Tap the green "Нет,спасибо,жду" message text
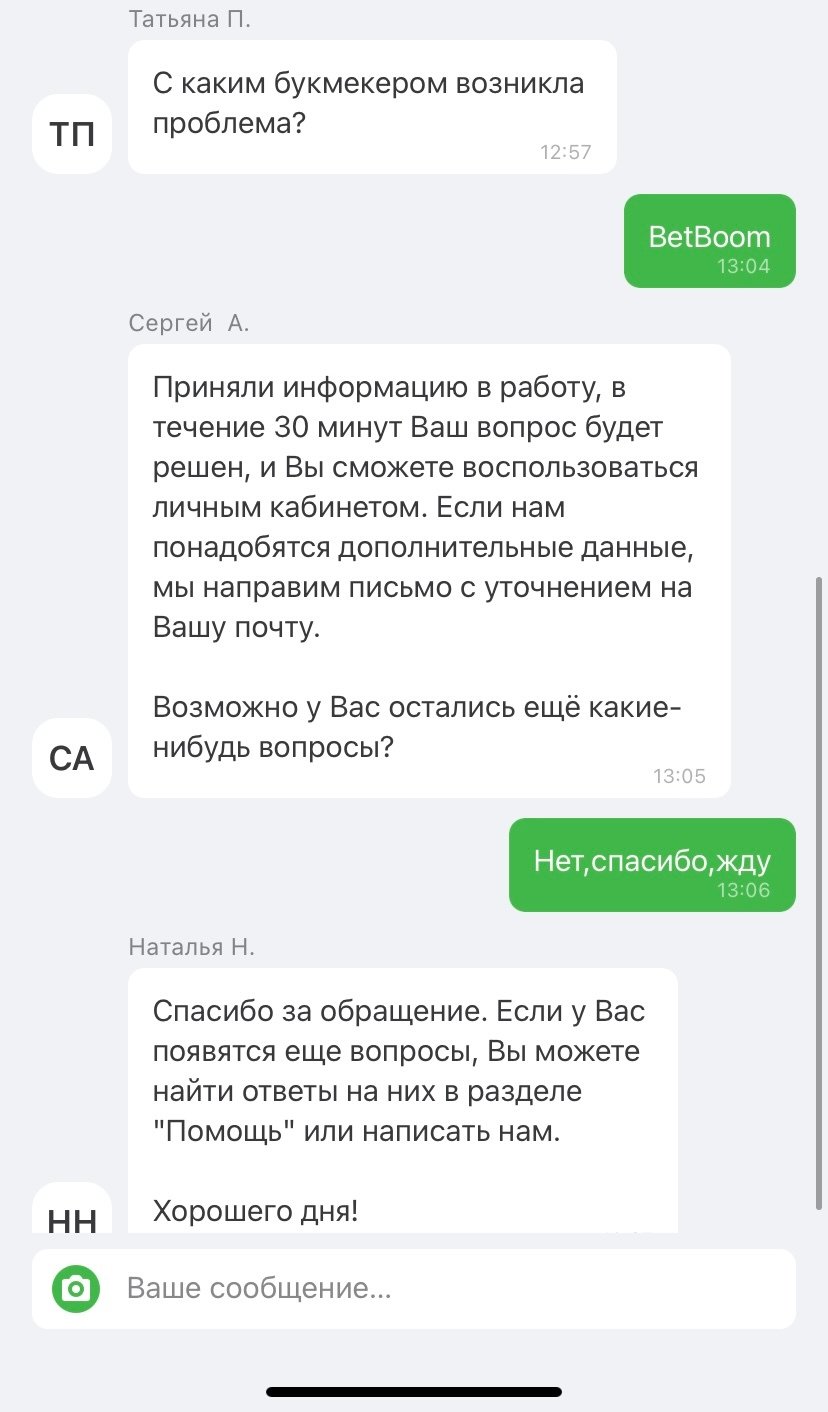 pyautogui.click(x=652, y=860)
